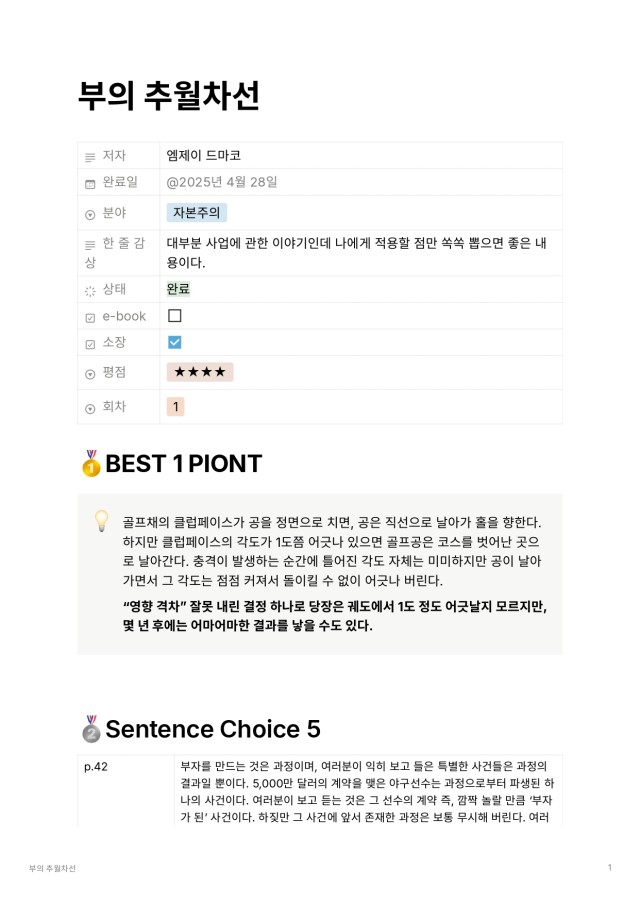640x904 pixels.
Task: Open the four-star 평점 rating dropdown
Action: (x=199, y=372)
